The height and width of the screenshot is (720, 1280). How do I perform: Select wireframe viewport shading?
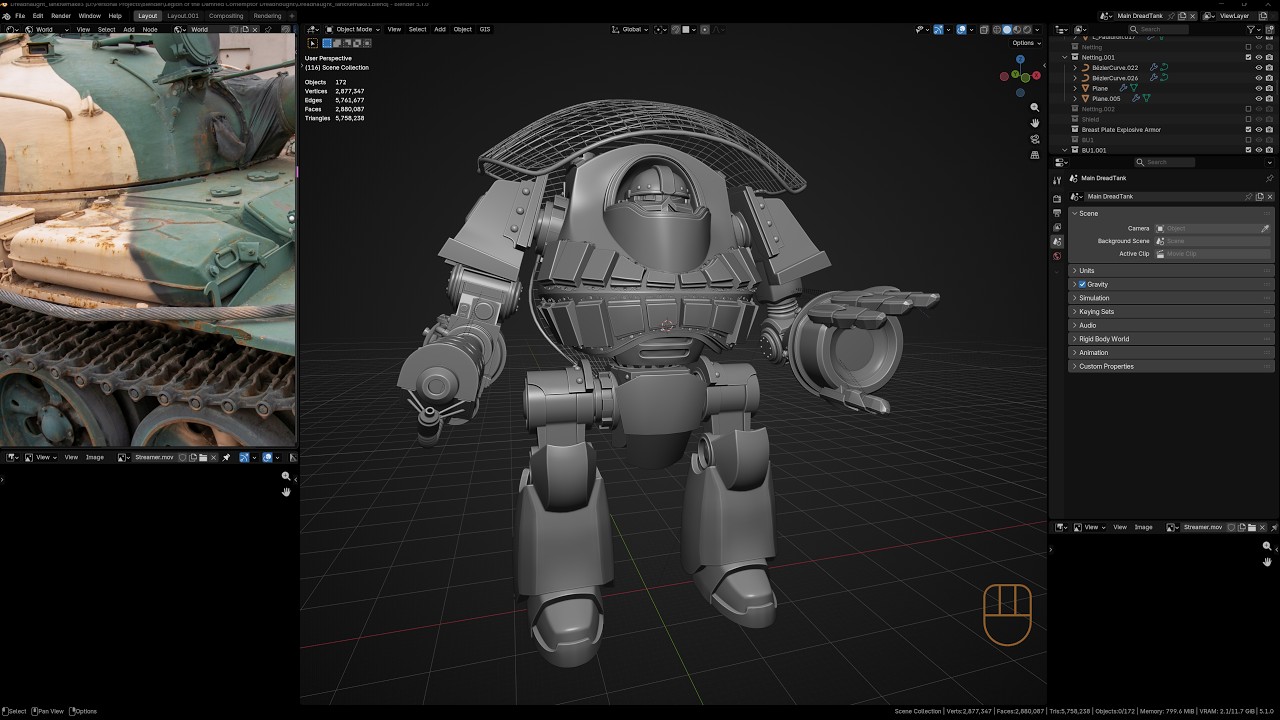pyautogui.click(x=997, y=30)
